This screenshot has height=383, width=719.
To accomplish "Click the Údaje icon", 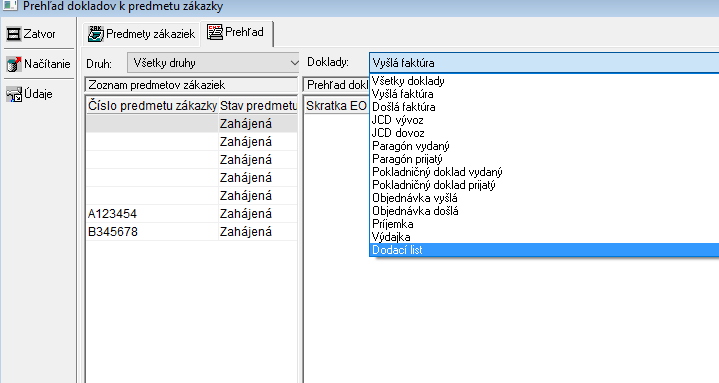I will pyautogui.click(x=14, y=94).
